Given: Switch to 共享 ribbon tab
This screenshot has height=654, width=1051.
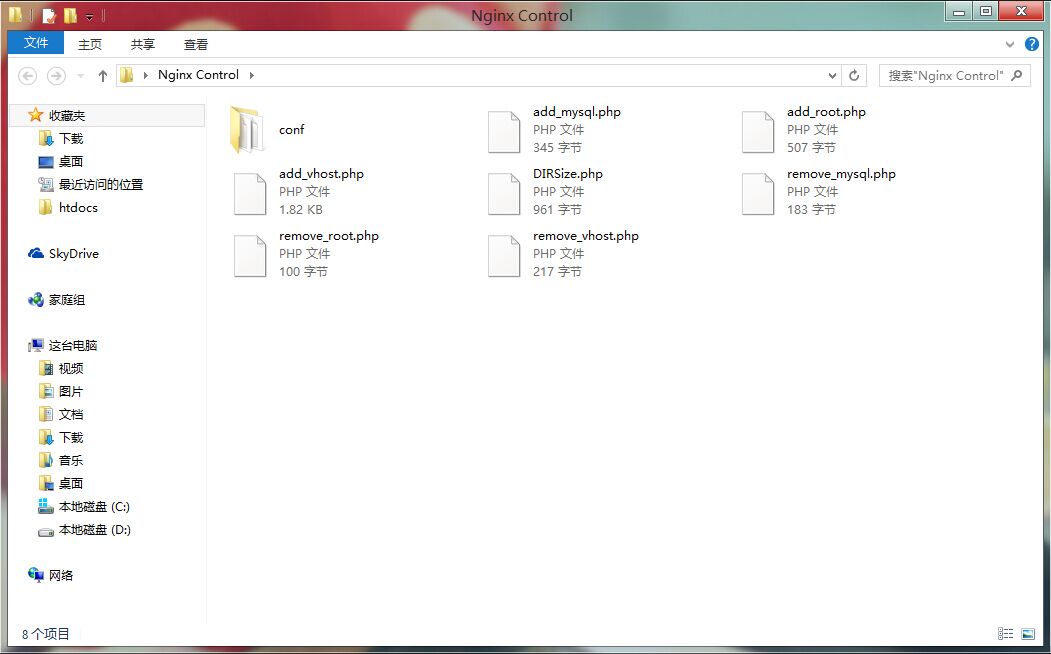Looking at the screenshot, I should [x=143, y=44].
